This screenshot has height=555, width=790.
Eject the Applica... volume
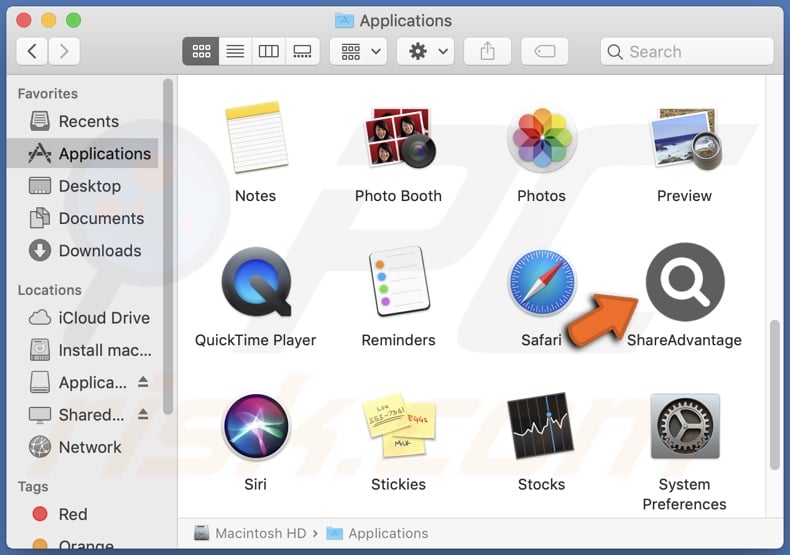coord(143,382)
